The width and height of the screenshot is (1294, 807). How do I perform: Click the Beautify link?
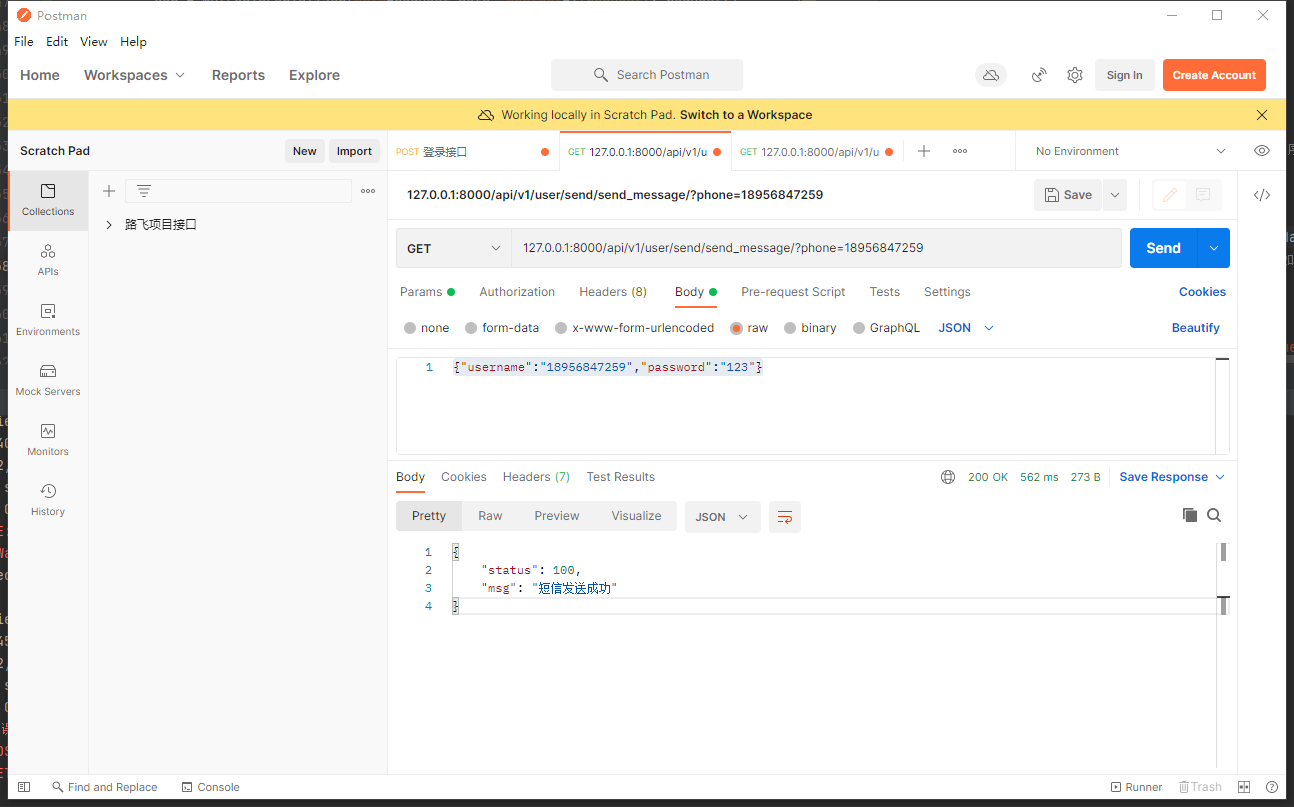(x=1195, y=328)
